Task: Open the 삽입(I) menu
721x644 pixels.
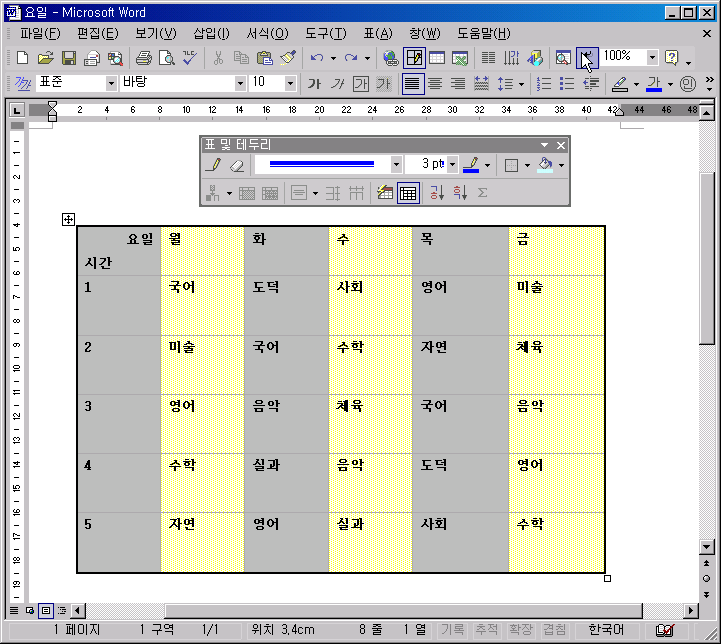Action: (x=211, y=34)
